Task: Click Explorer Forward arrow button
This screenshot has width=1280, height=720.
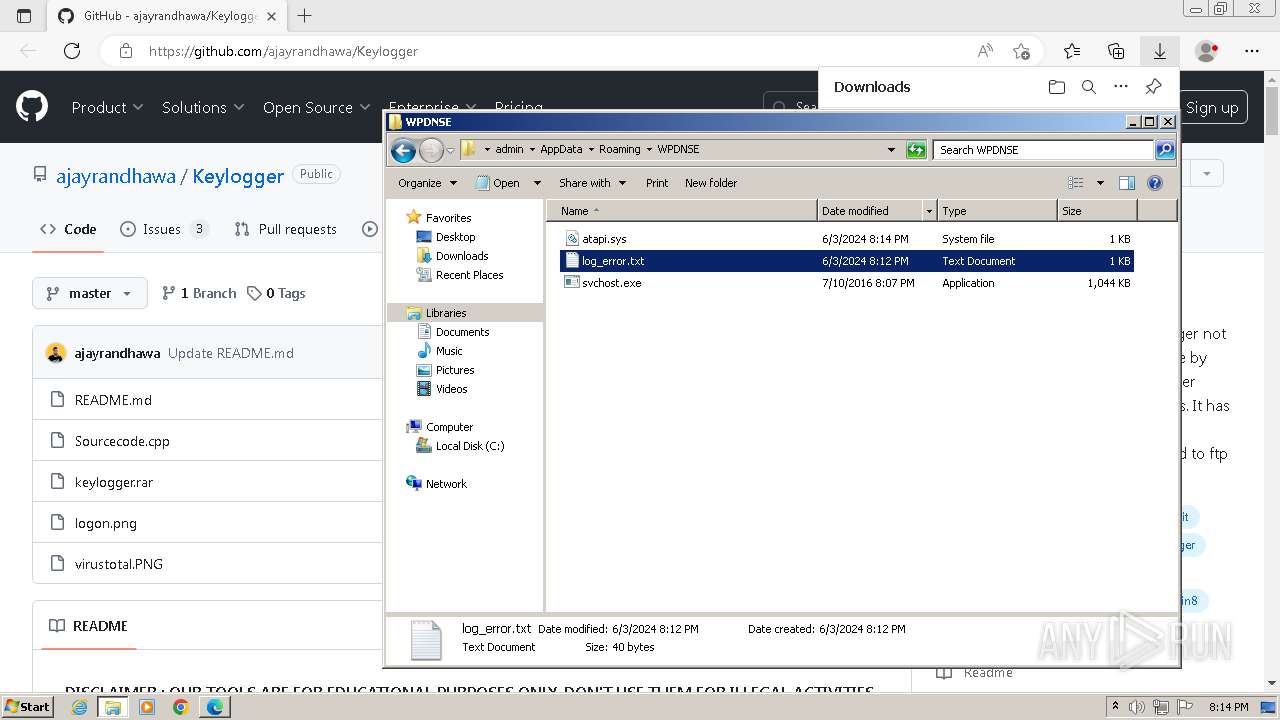Action: pos(431,150)
